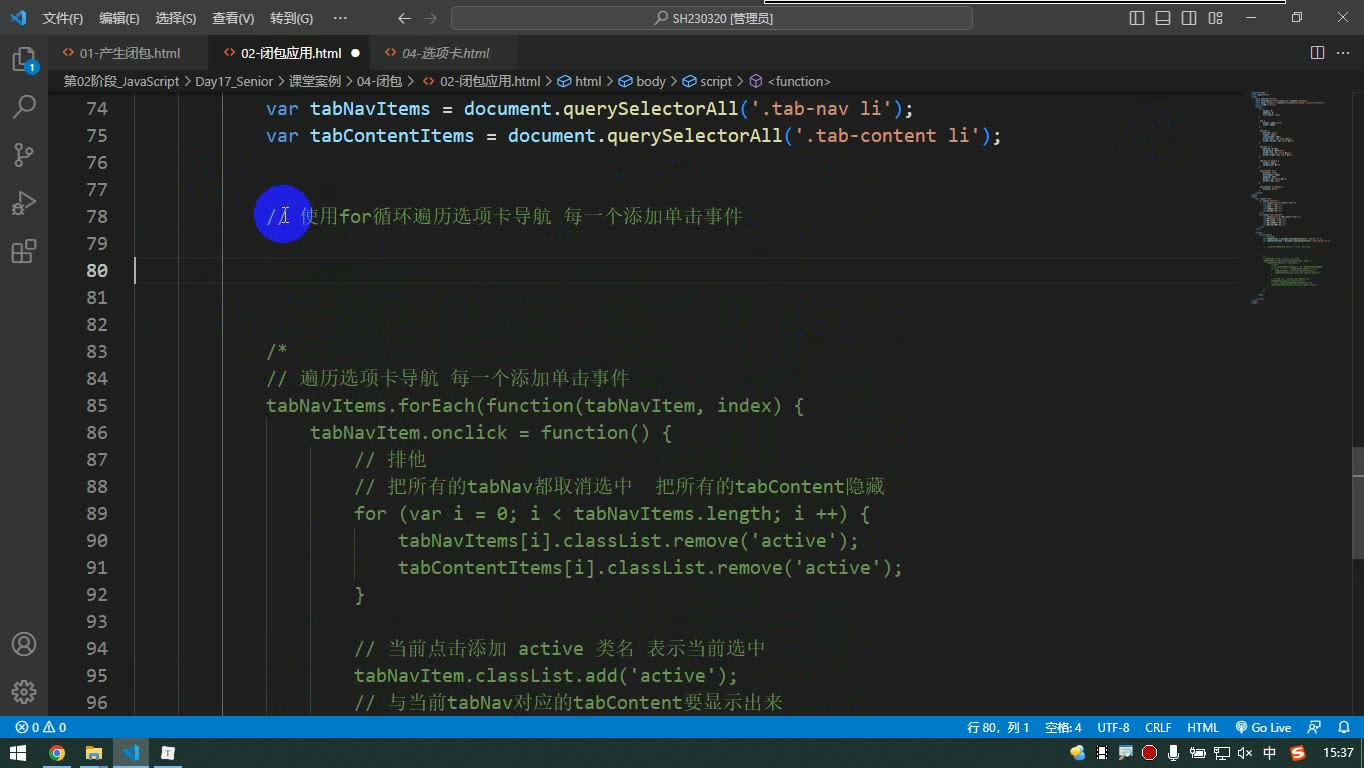Split the editor to the right
Viewport: 1364px width, 768px height.
click(1317, 52)
